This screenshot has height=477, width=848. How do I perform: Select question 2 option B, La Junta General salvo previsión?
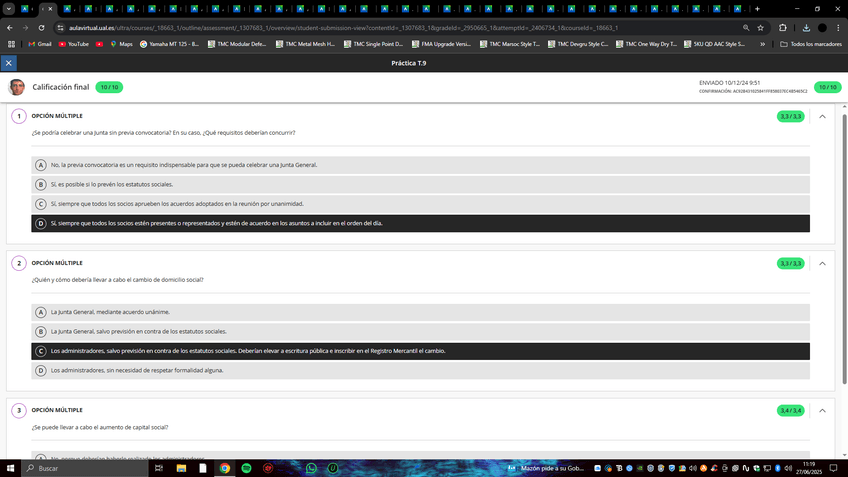[420, 332]
